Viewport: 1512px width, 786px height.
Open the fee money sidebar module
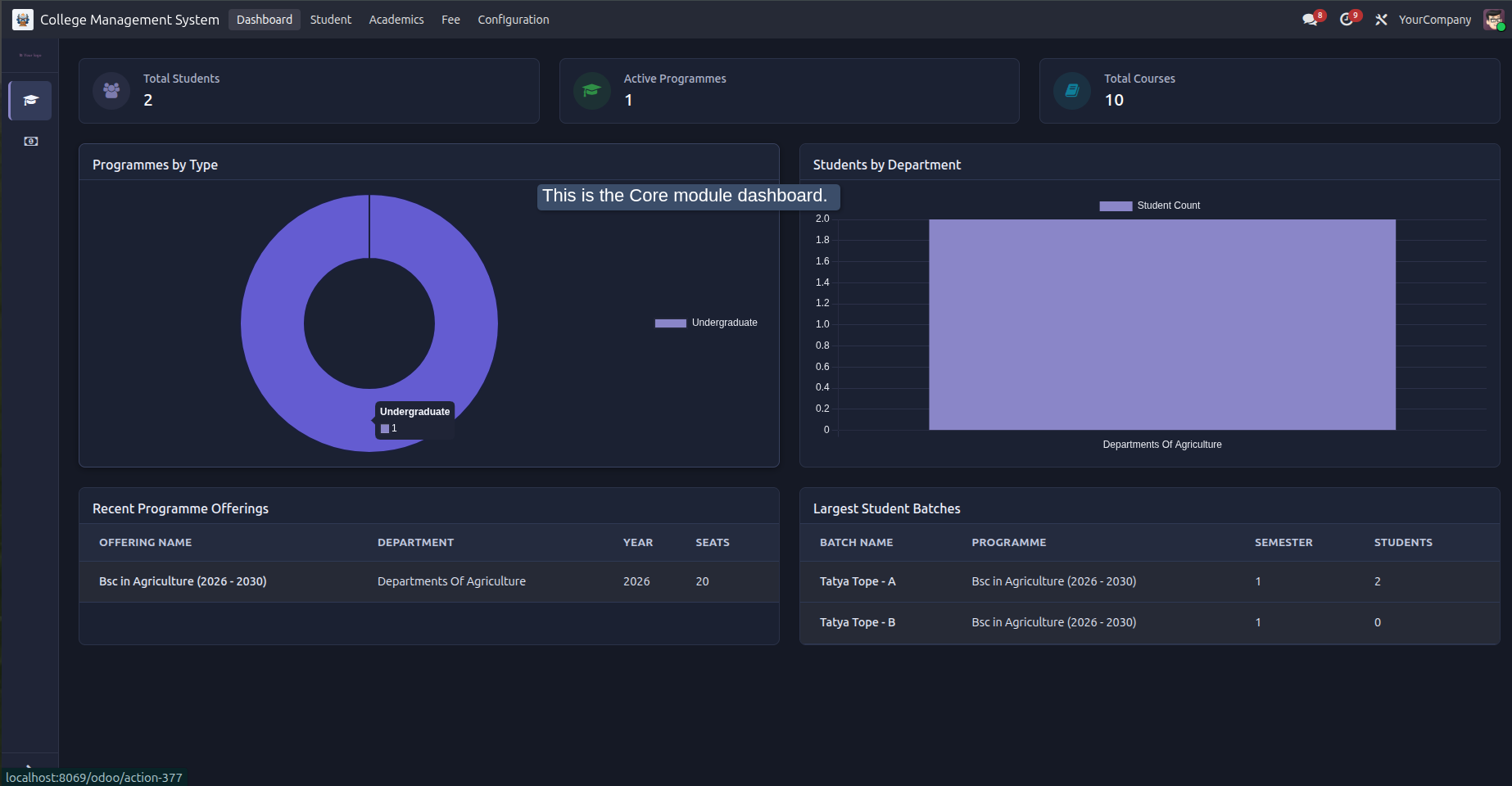[30, 142]
